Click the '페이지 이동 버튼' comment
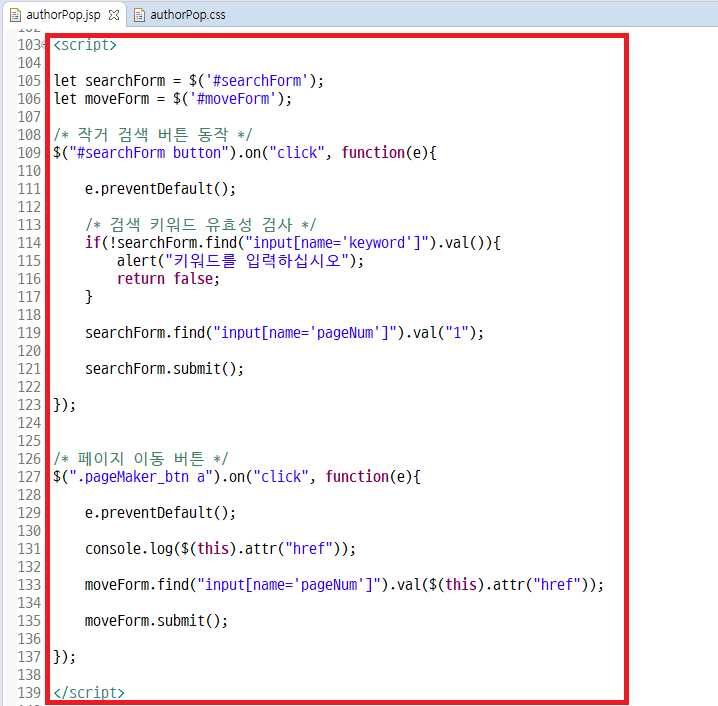 click(141, 458)
